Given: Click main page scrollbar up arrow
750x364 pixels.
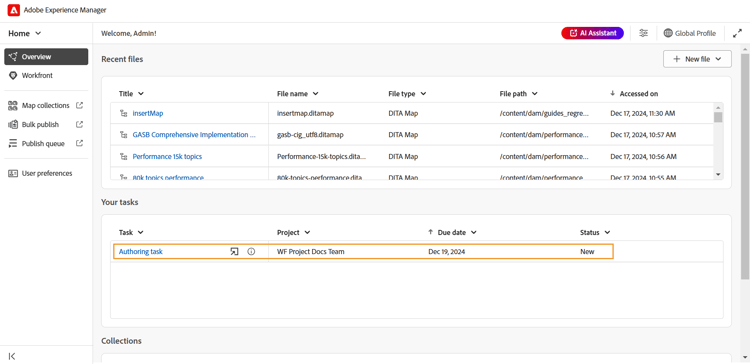Looking at the screenshot, I should [x=745, y=50].
